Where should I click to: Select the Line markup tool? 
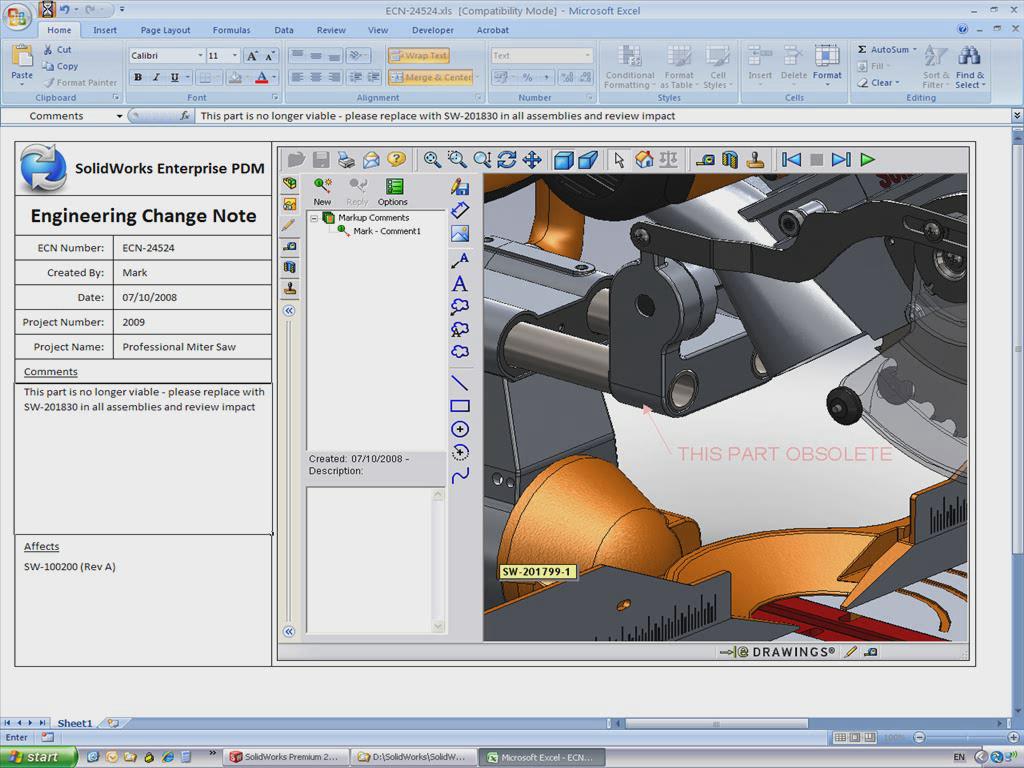(x=460, y=383)
